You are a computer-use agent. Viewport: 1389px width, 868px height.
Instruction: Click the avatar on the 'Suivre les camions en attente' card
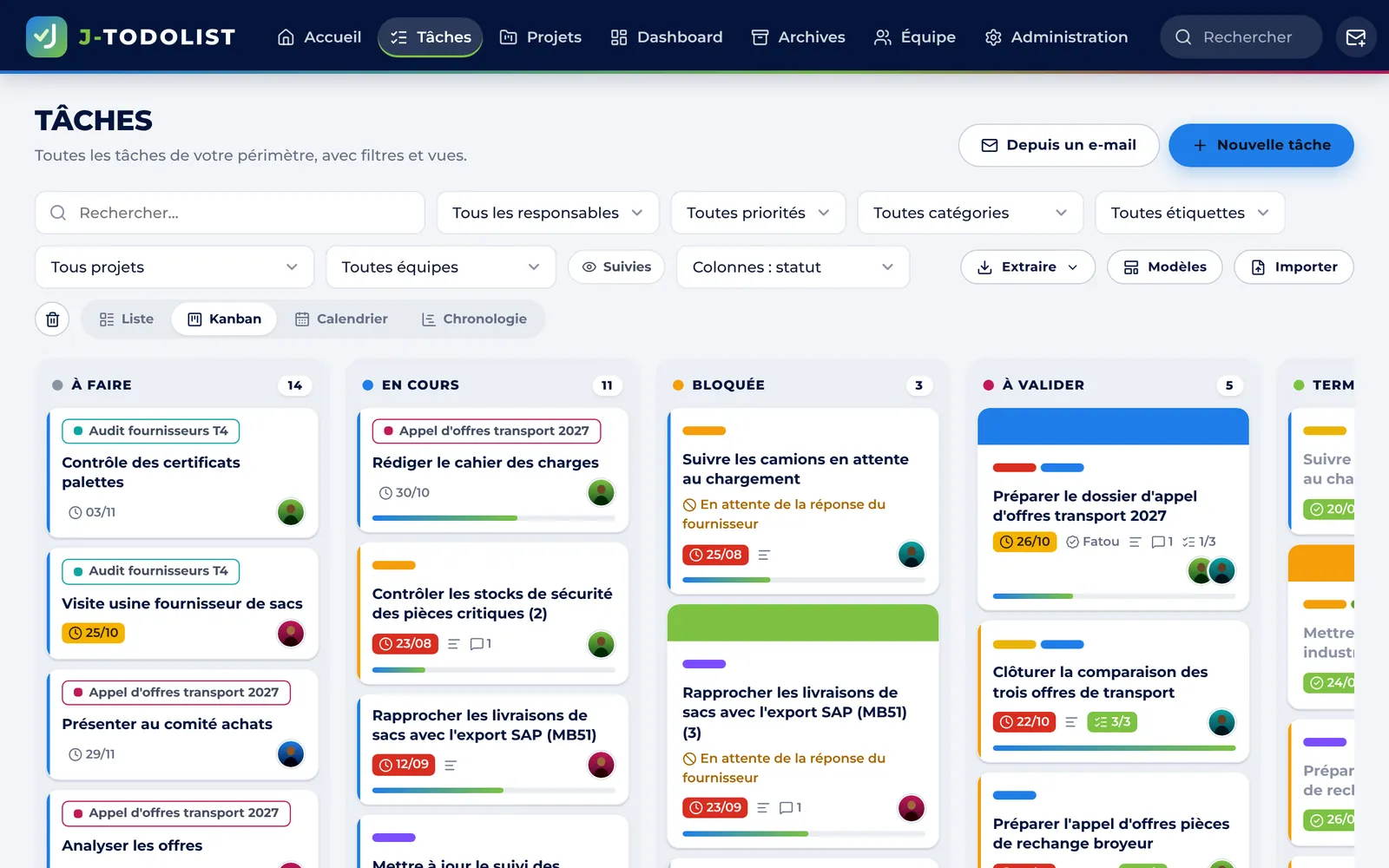pos(912,555)
